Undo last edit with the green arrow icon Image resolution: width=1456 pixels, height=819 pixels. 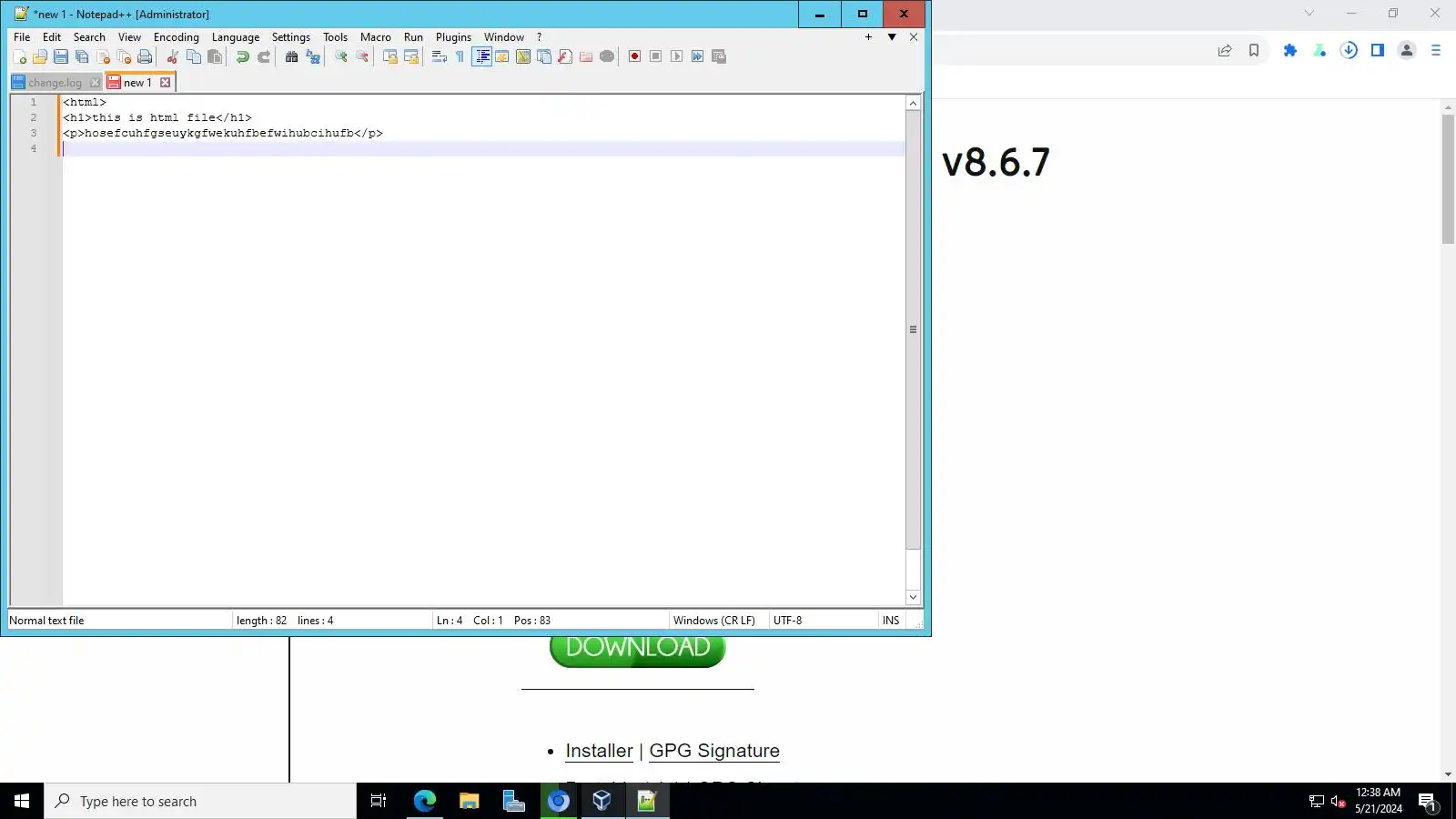(x=242, y=56)
